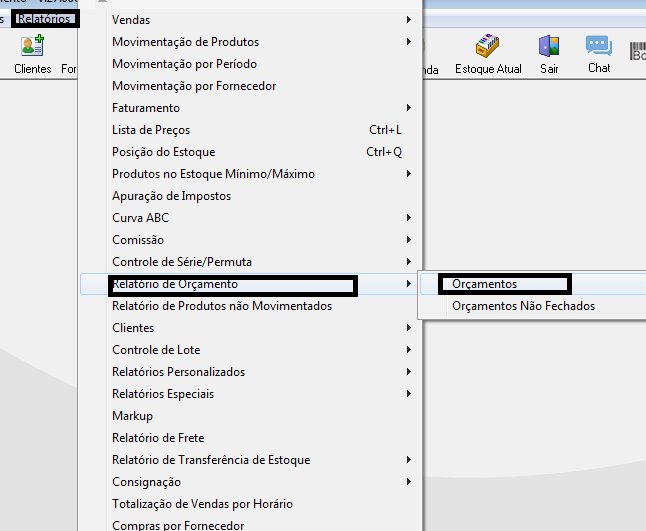Select Faturamento menu entry

pyautogui.click(x=250, y=108)
